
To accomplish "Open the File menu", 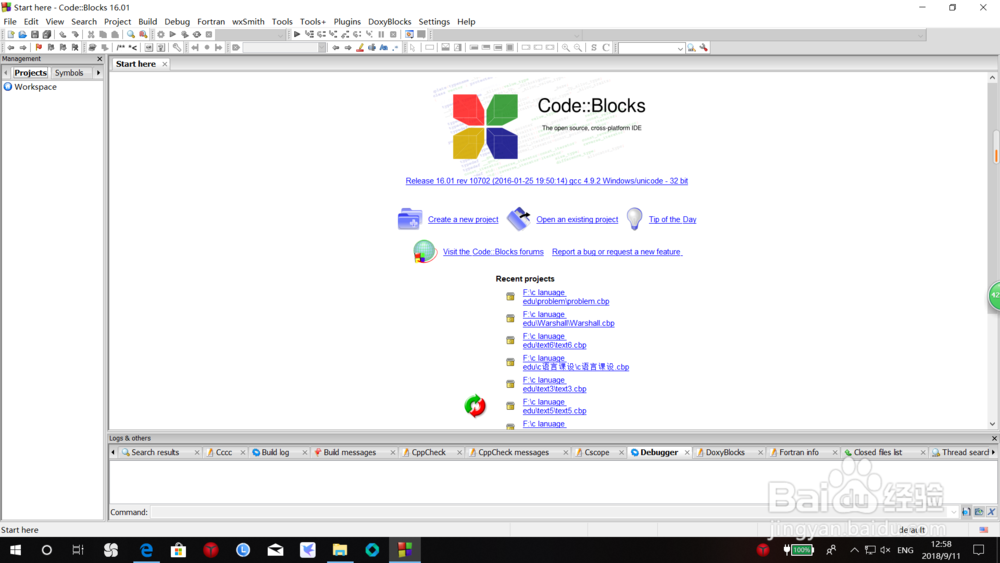I will [10, 22].
